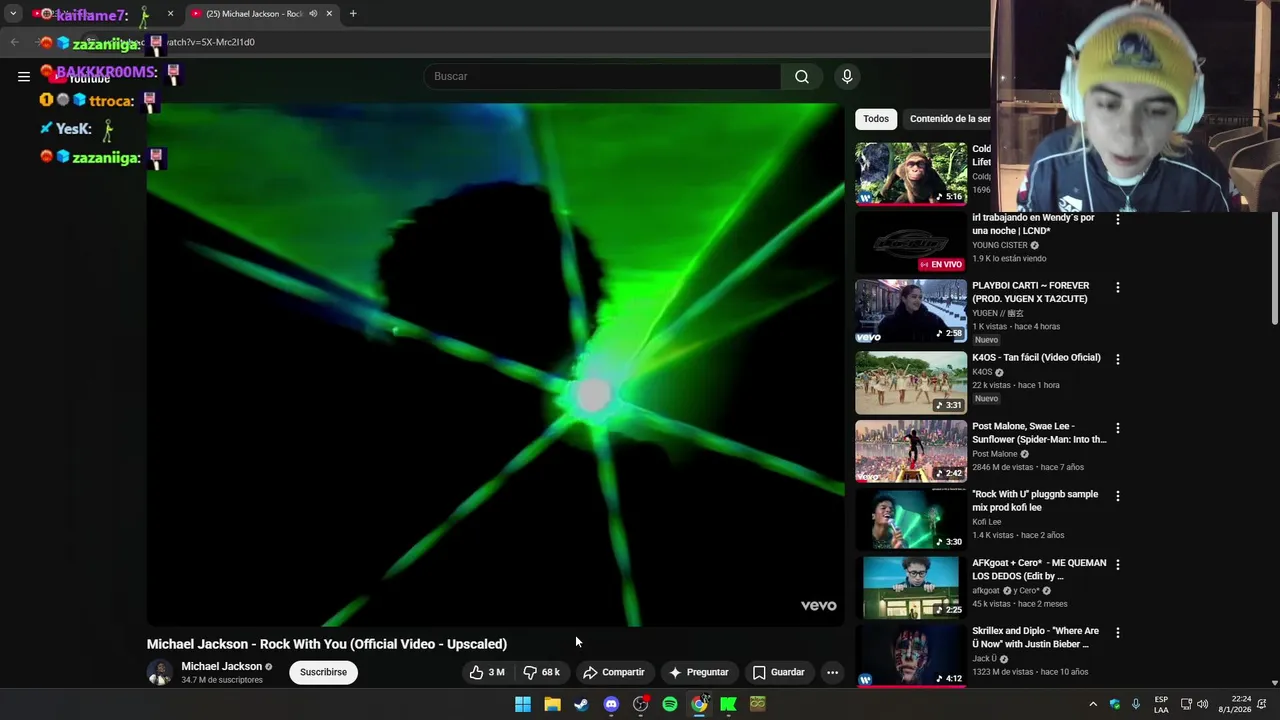Open the browser tab search dropdown arrow

pyautogui.click(x=13, y=14)
